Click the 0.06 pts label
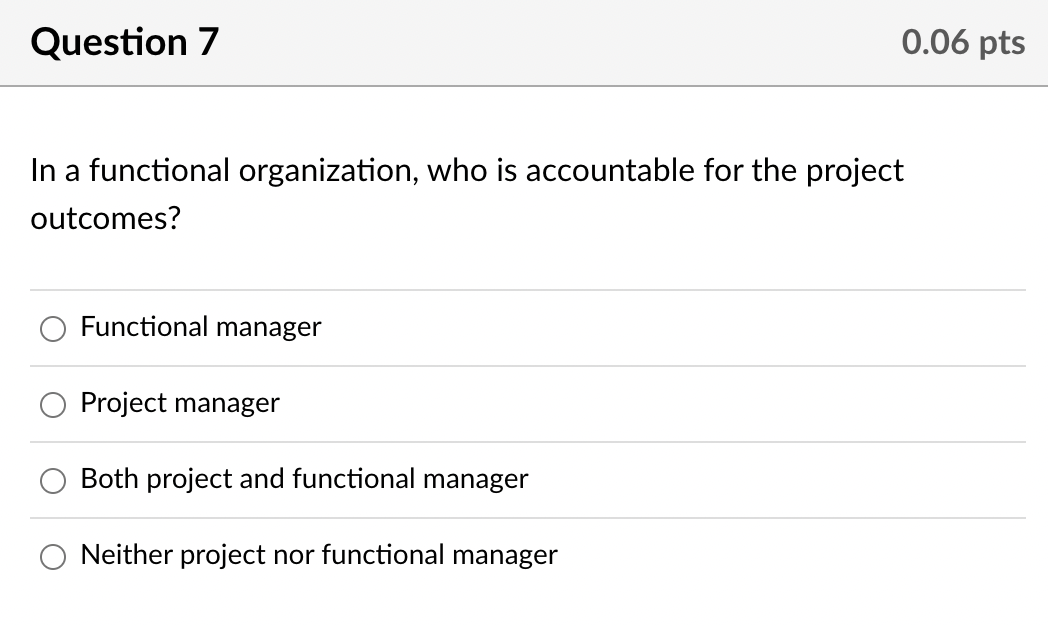 click(962, 42)
